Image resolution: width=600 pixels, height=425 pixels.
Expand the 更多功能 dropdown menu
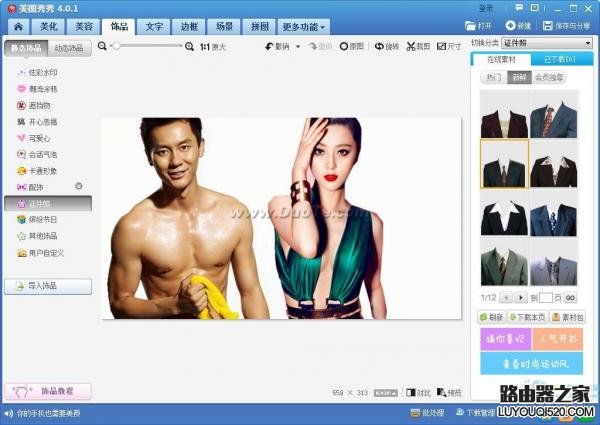304,27
